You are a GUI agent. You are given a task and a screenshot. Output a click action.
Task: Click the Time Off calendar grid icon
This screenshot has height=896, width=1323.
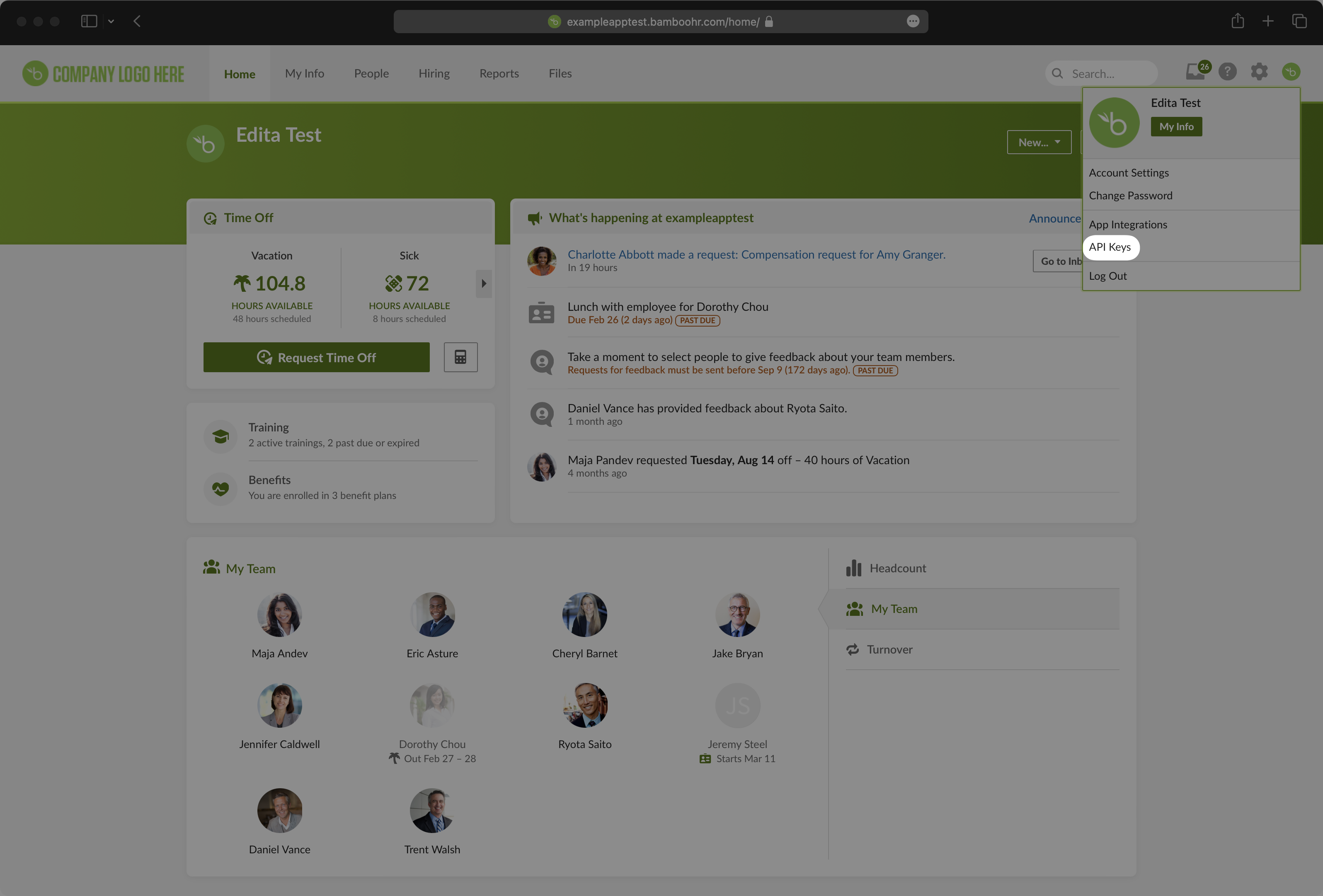click(x=460, y=357)
